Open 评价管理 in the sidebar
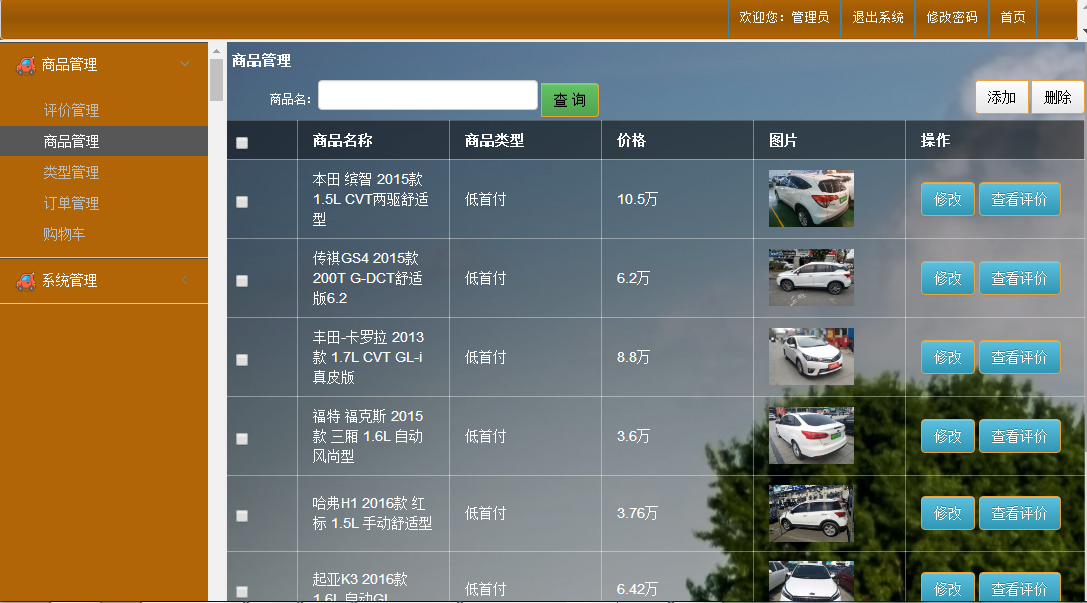 coord(71,110)
